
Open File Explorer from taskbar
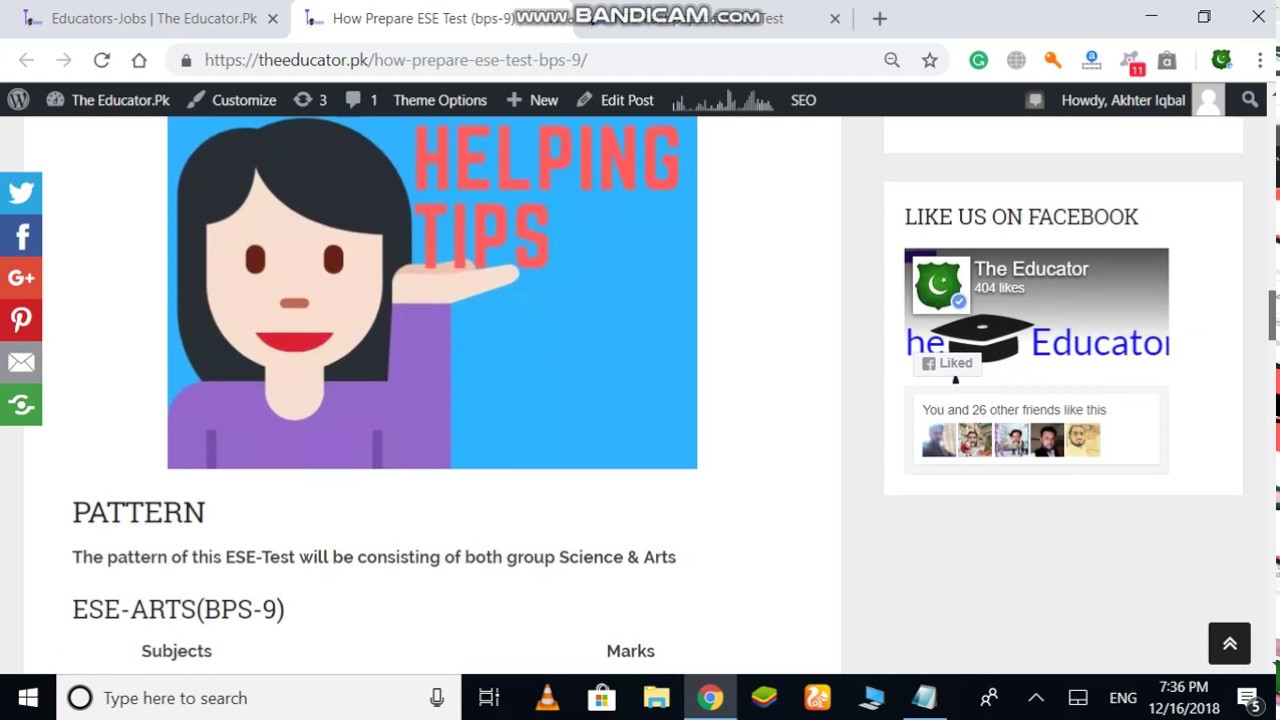point(656,698)
